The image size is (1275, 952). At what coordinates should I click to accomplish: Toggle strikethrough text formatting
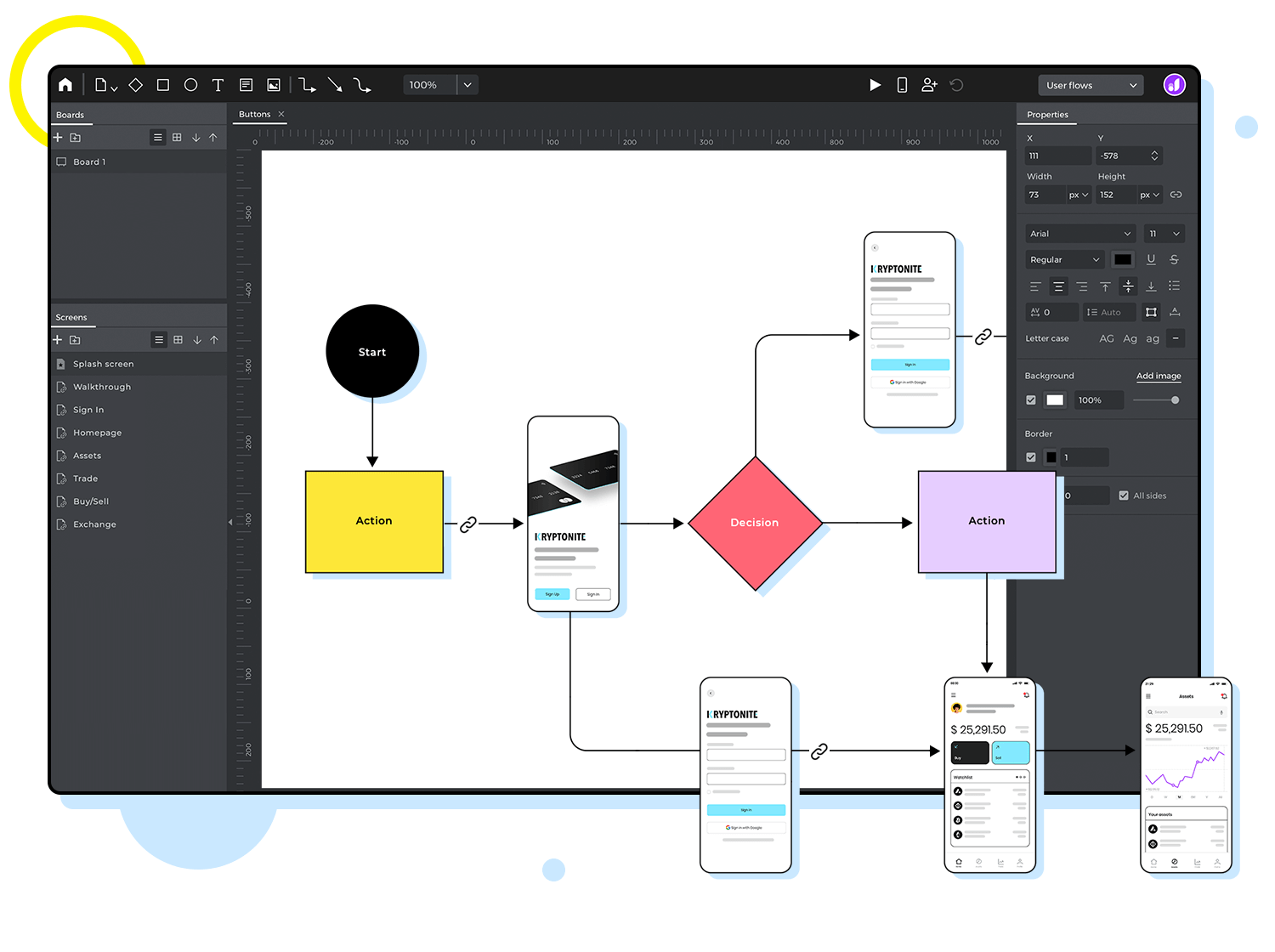[x=1174, y=259]
